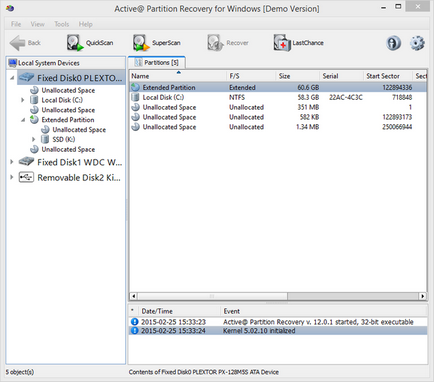Click the horizontal scrollbar thumb
Image resolution: width=434 pixels, height=382 pixels.
click(212, 296)
